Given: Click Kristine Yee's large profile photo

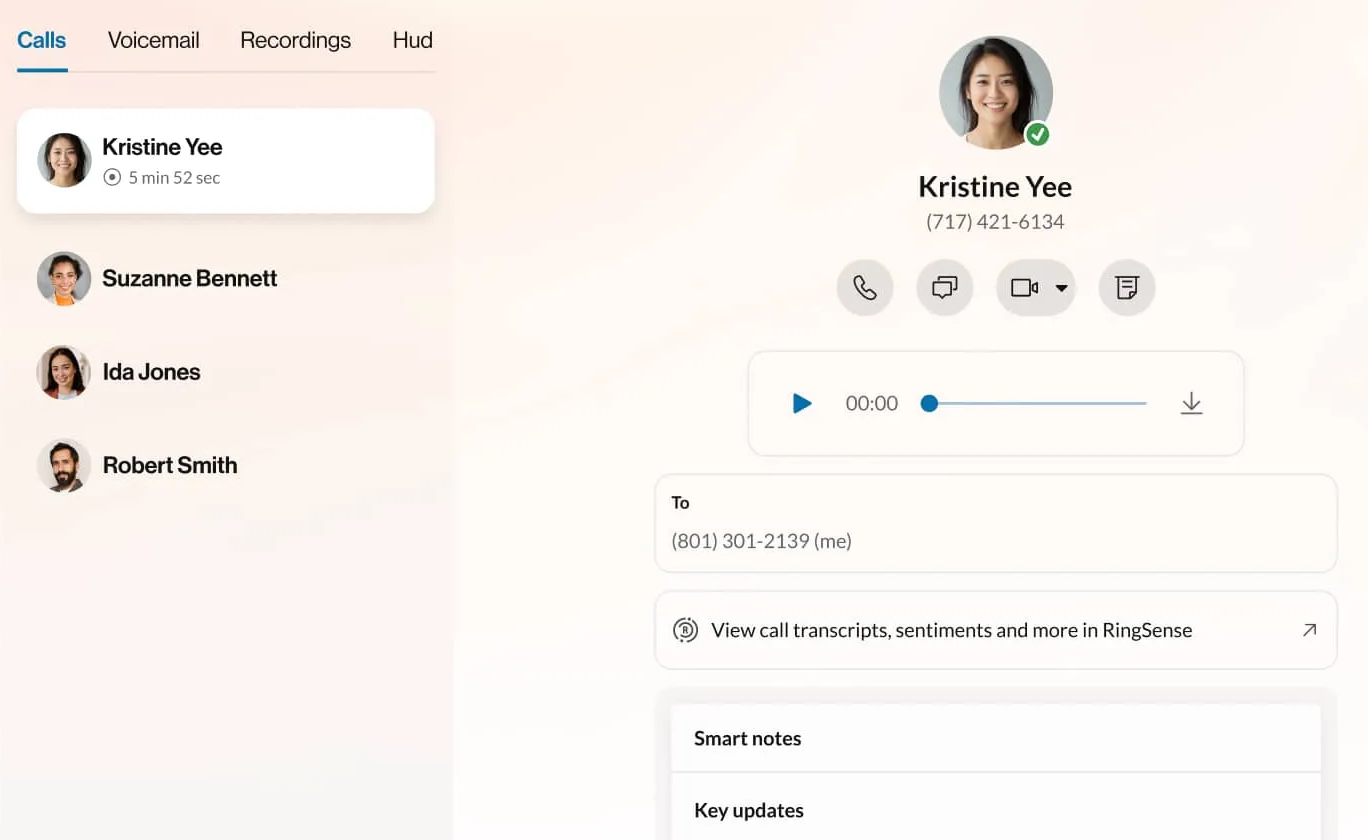Looking at the screenshot, I should [x=995, y=93].
